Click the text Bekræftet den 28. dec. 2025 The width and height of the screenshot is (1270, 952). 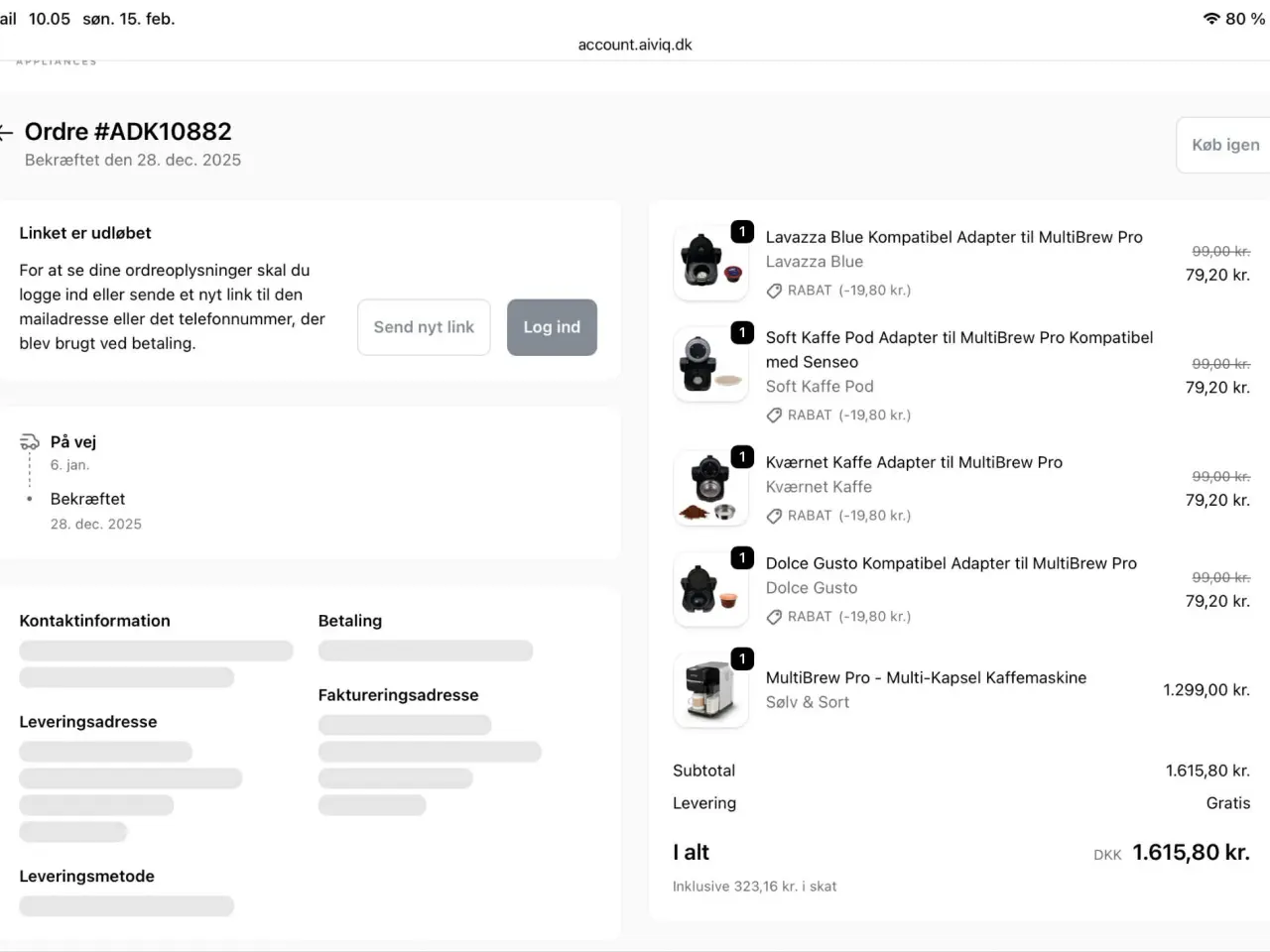(x=133, y=160)
